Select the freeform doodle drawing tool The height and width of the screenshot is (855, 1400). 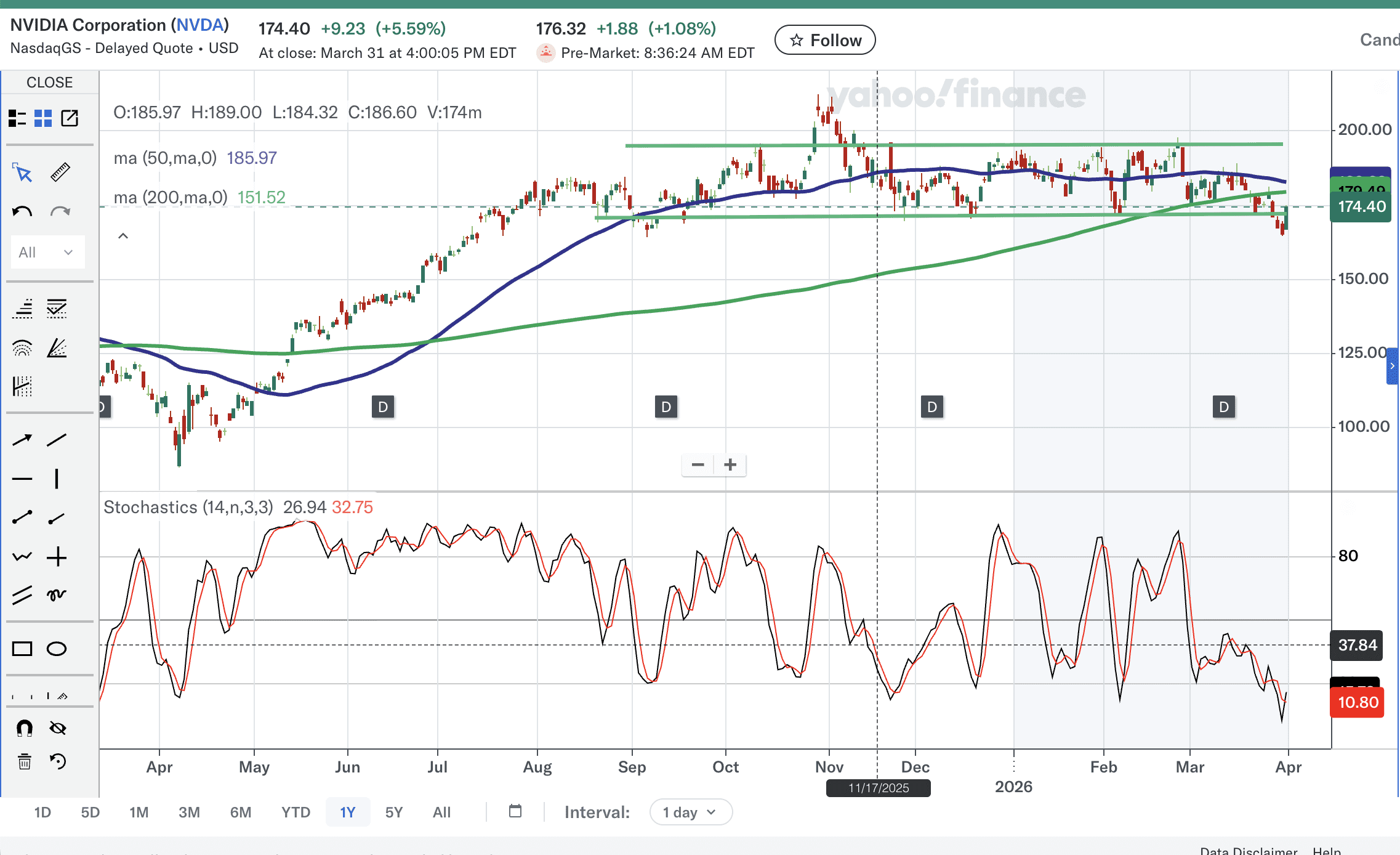pyautogui.click(x=57, y=595)
